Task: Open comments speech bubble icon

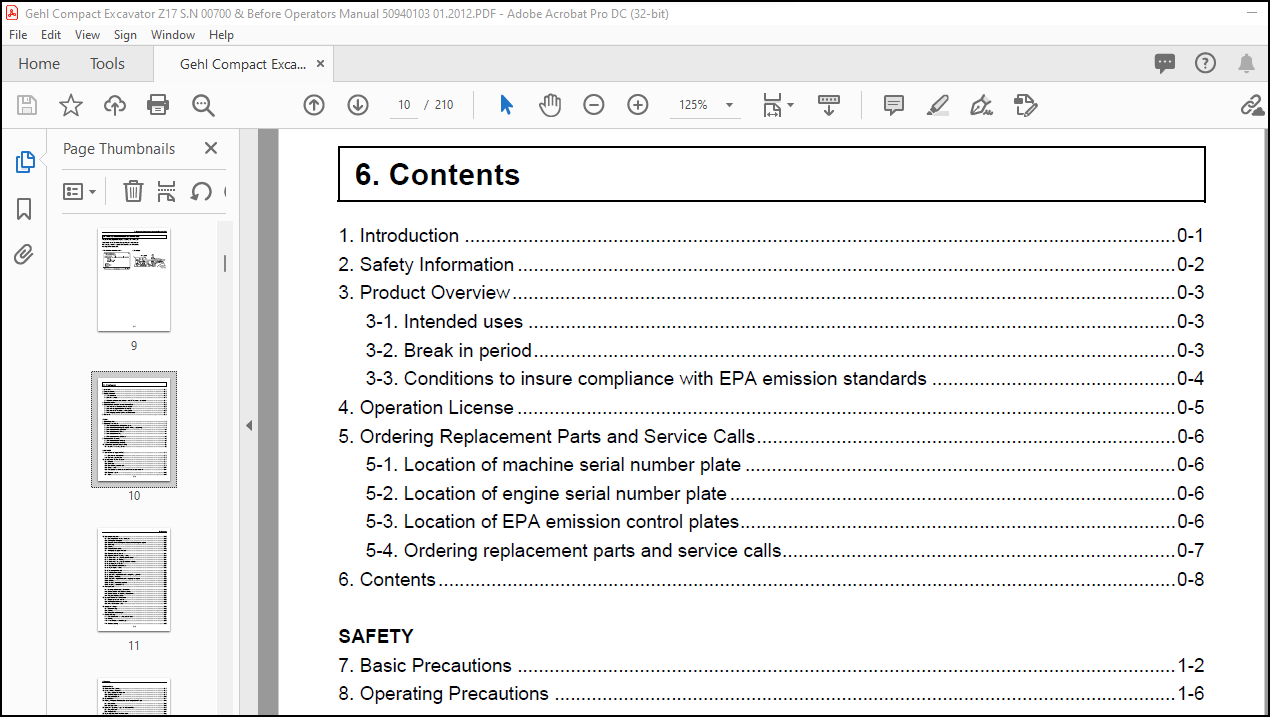Action: point(1165,63)
